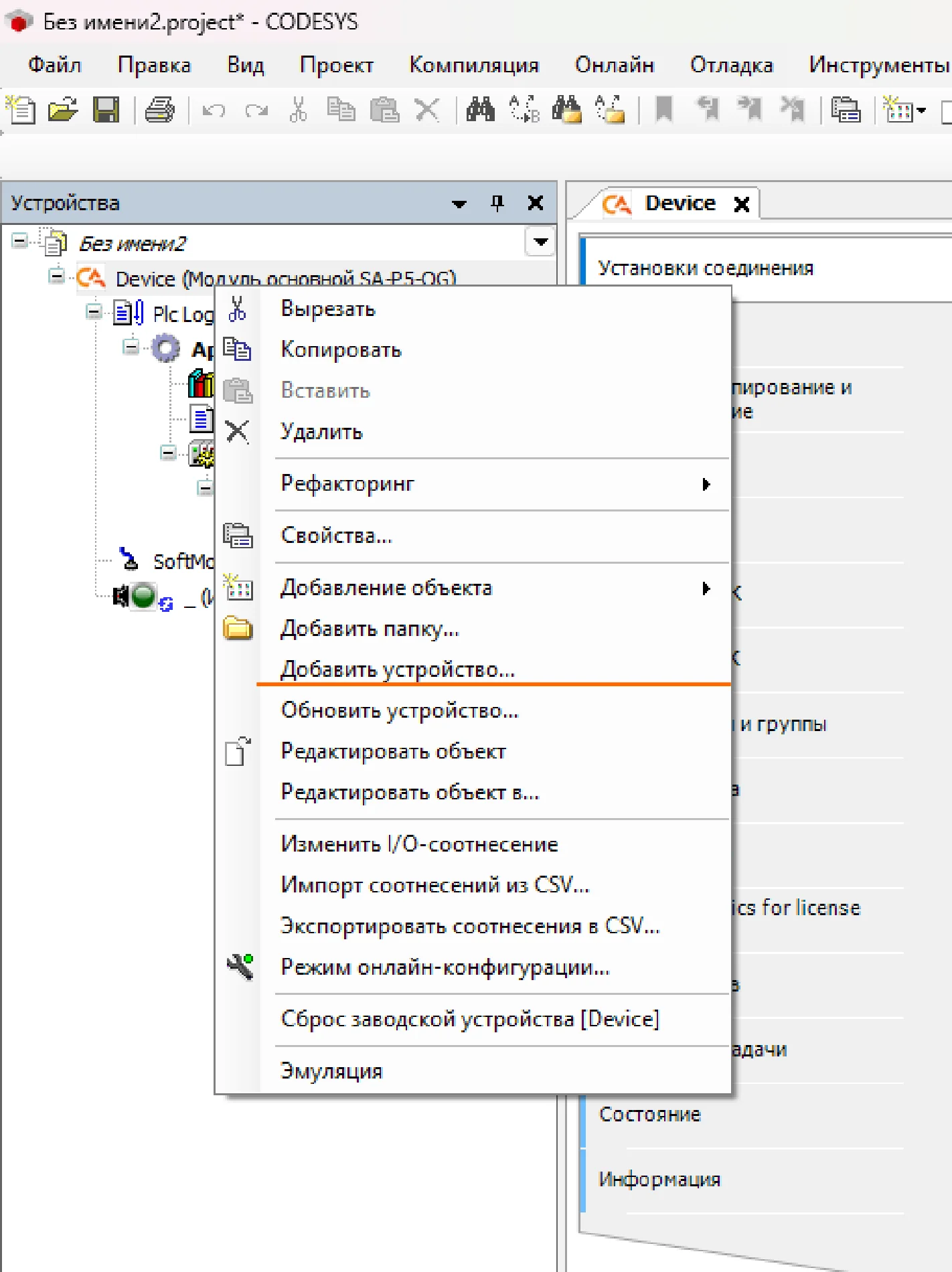Expand the Добавление объекта submenu

(472, 588)
